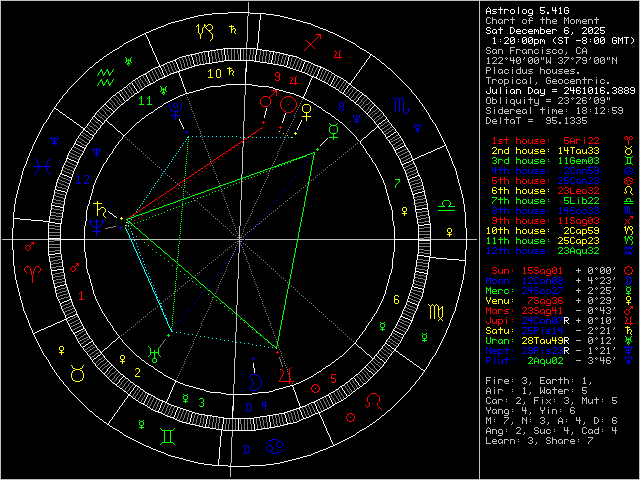Viewport: 640px width, 480px height.
Task: Select the 'Placidus houses.' line
Action: tap(533, 71)
